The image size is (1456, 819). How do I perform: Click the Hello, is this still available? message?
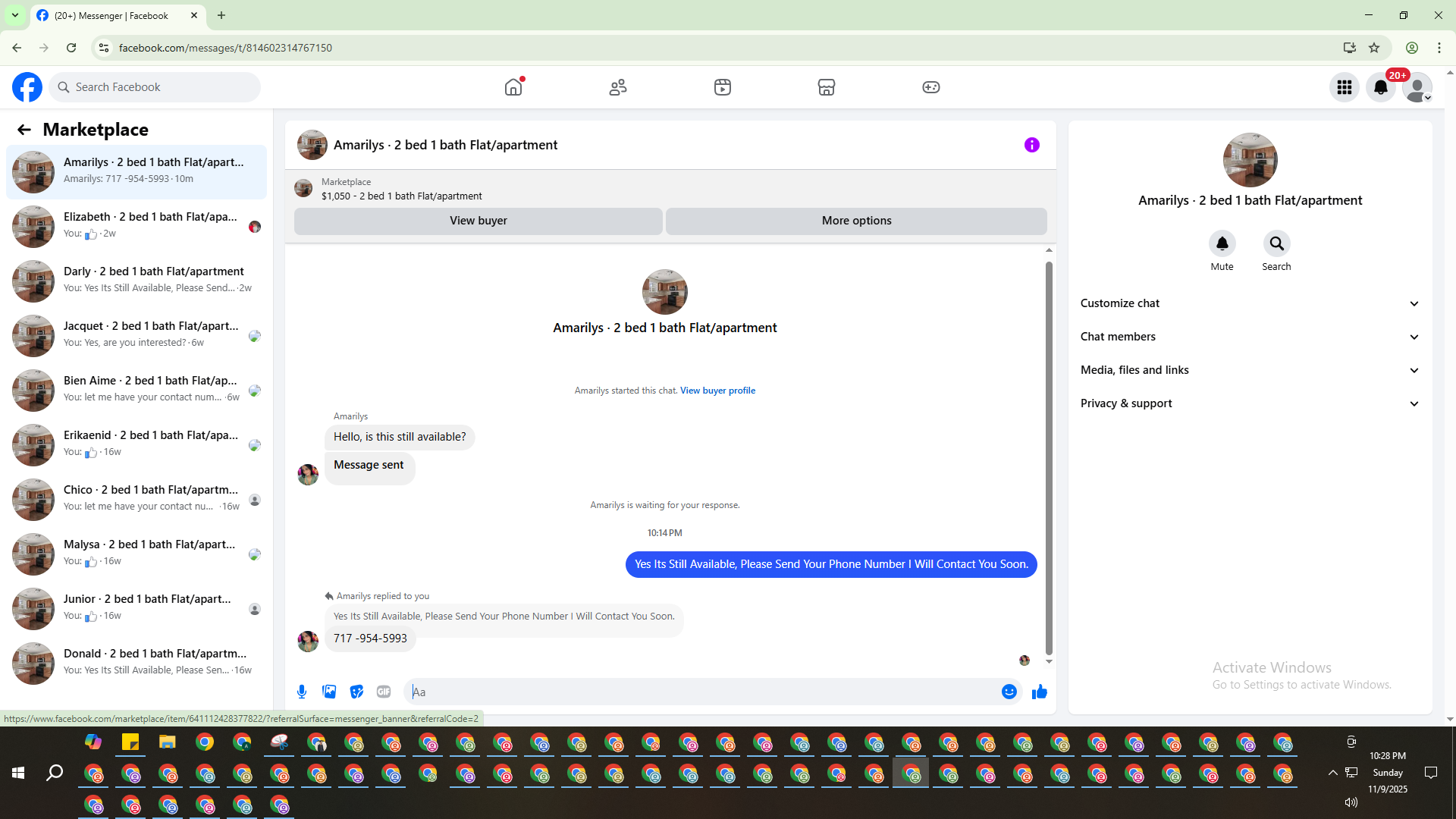[400, 437]
